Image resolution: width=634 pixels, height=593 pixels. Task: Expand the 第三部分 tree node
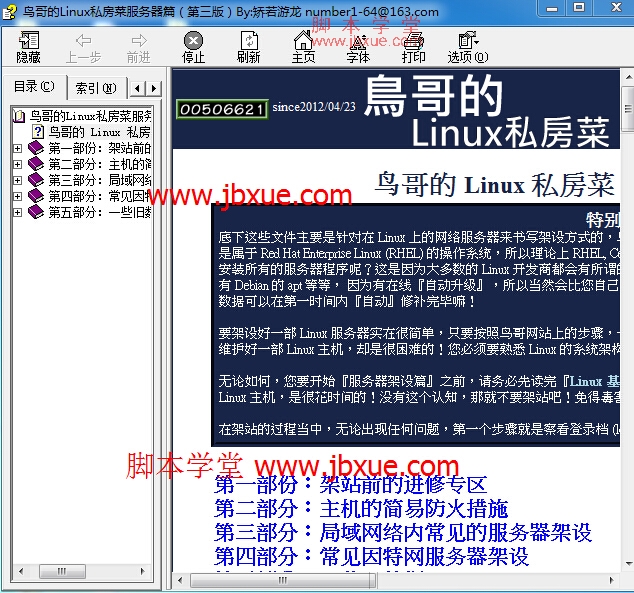[17, 180]
